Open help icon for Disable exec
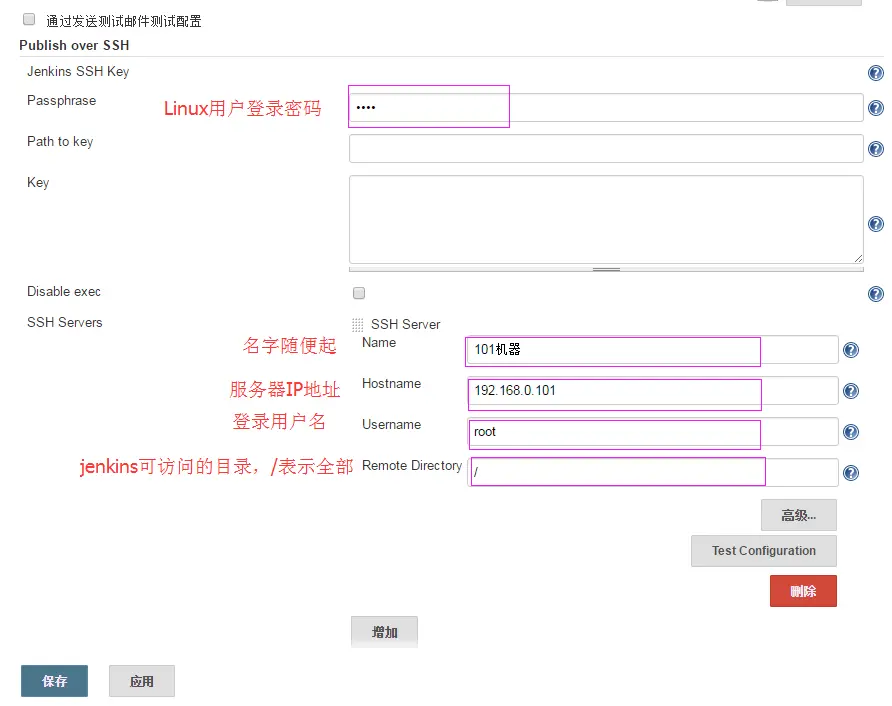 pos(876,294)
